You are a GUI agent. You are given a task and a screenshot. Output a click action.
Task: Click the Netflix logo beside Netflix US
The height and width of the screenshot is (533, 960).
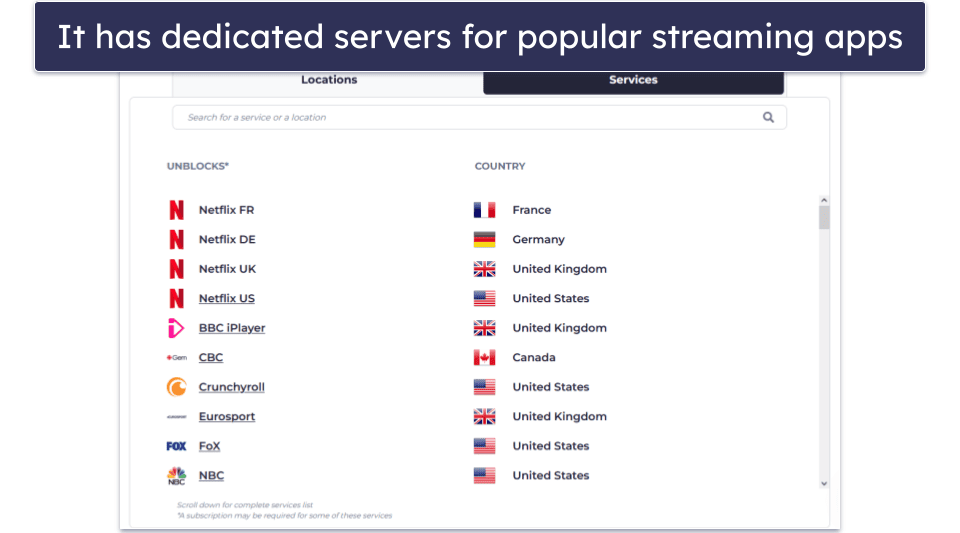tap(176, 298)
